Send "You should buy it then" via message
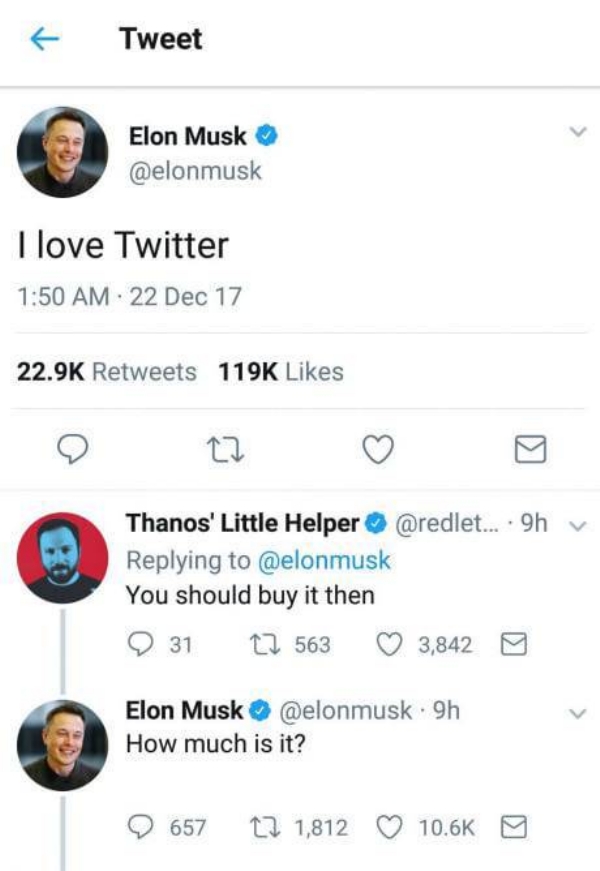 tap(514, 644)
